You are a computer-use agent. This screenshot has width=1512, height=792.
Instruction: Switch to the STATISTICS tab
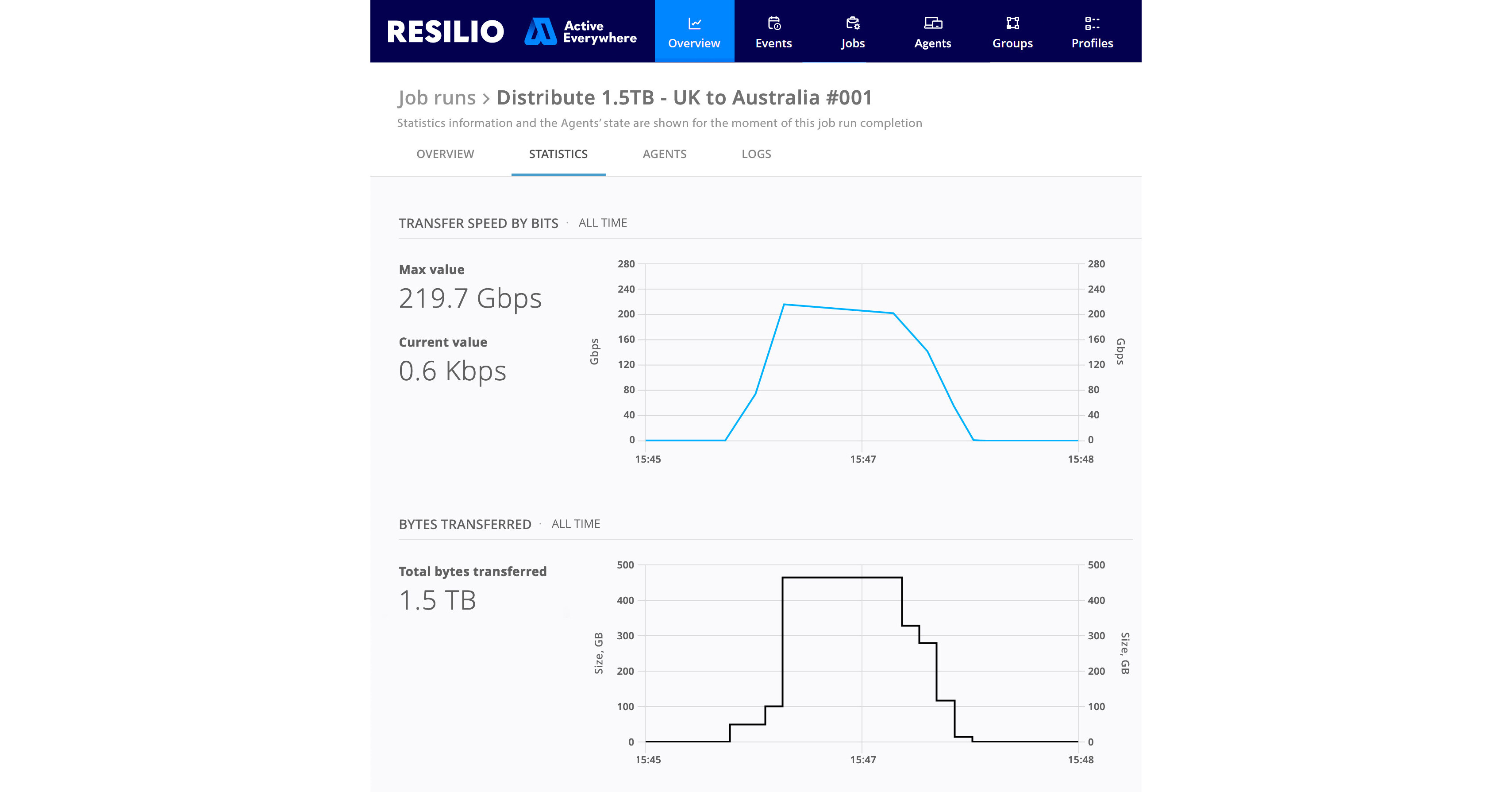(x=558, y=154)
